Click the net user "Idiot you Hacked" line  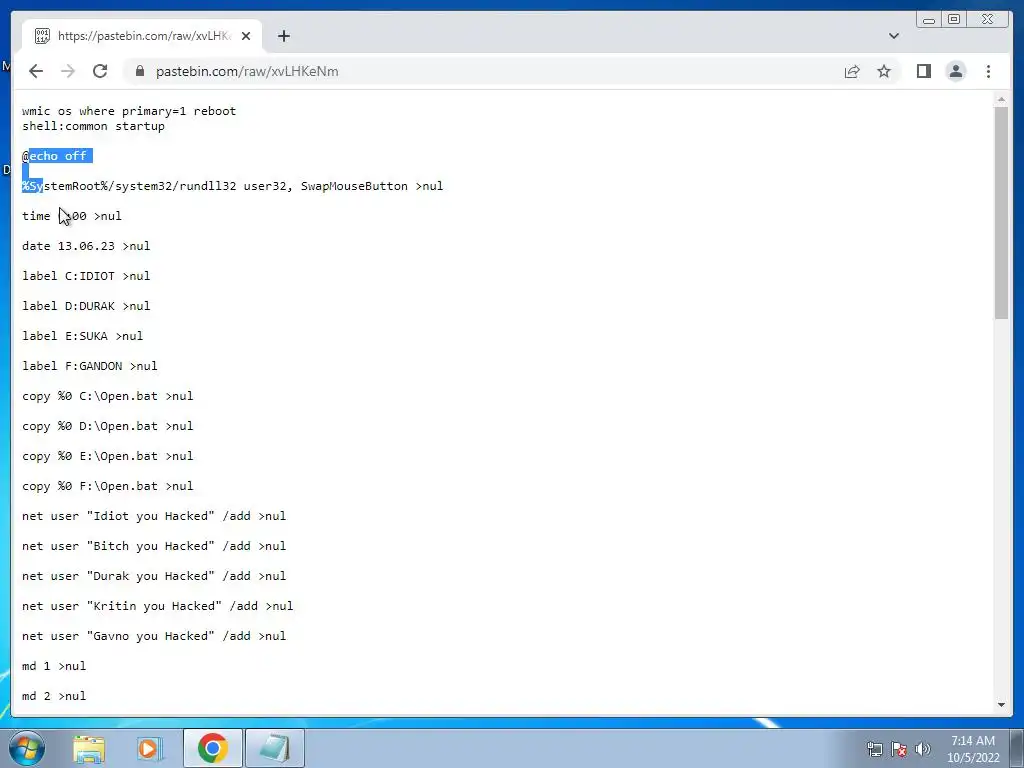(x=154, y=517)
